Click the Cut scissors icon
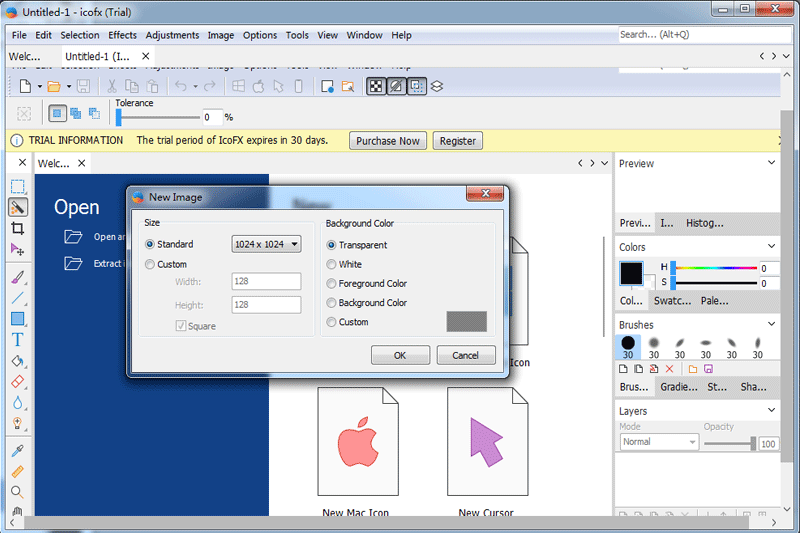800x533 pixels. click(112, 86)
